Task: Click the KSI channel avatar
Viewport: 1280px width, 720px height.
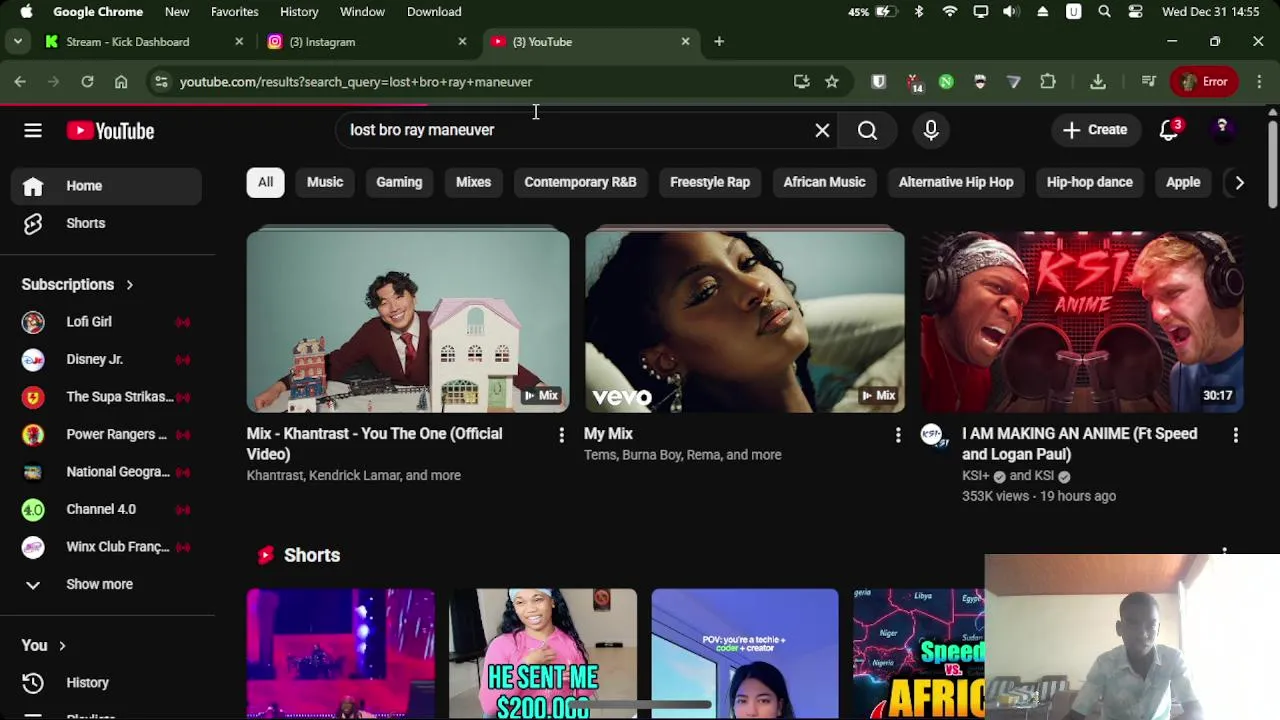Action: point(933,436)
